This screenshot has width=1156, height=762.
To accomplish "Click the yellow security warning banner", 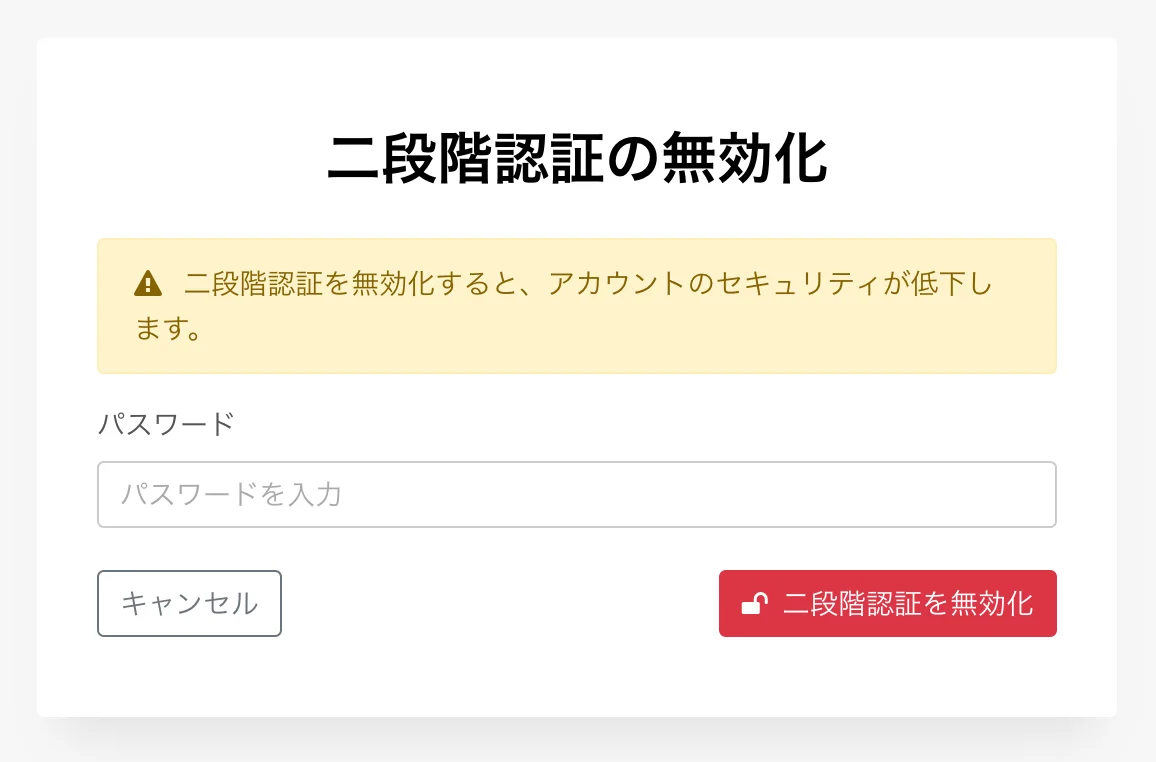I will click(x=576, y=305).
